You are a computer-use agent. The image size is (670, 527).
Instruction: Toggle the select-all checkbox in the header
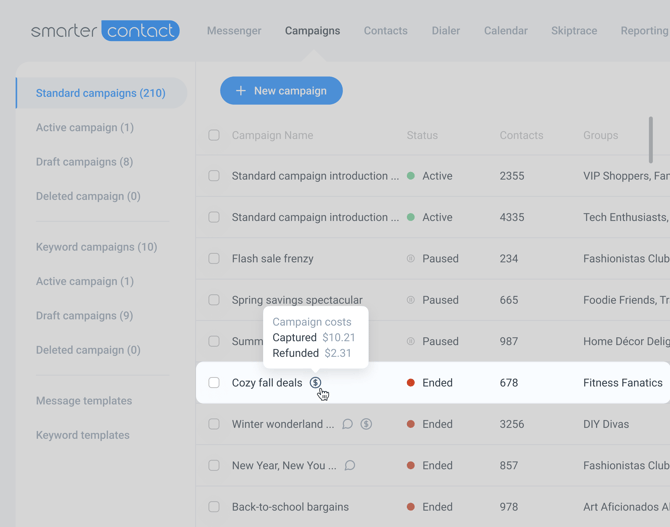pos(214,135)
